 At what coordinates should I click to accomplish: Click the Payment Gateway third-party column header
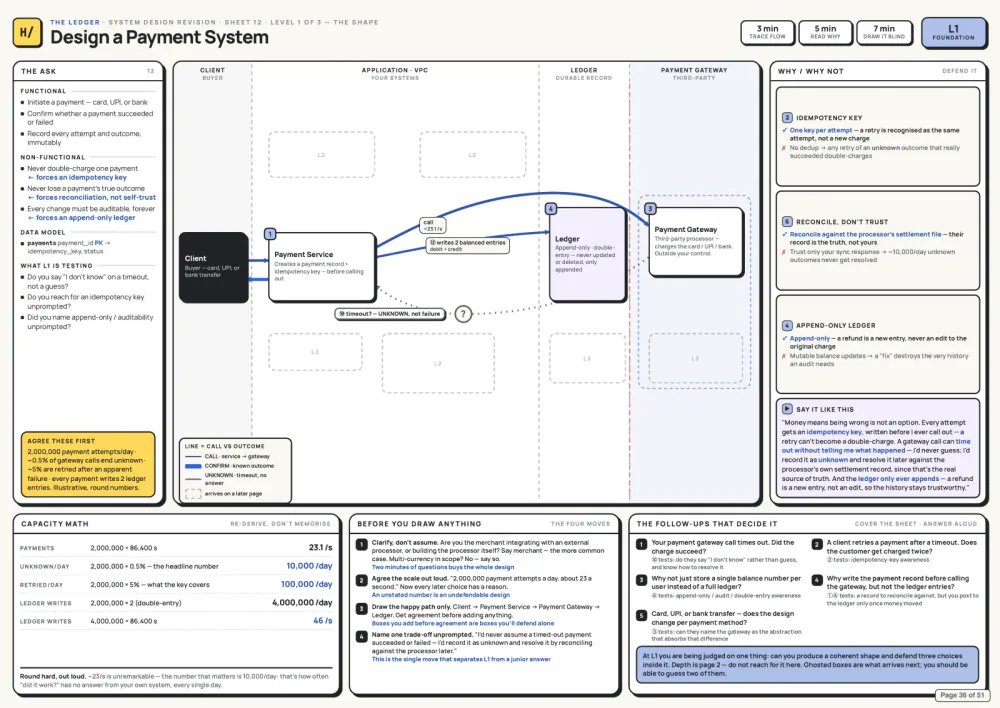tap(694, 73)
